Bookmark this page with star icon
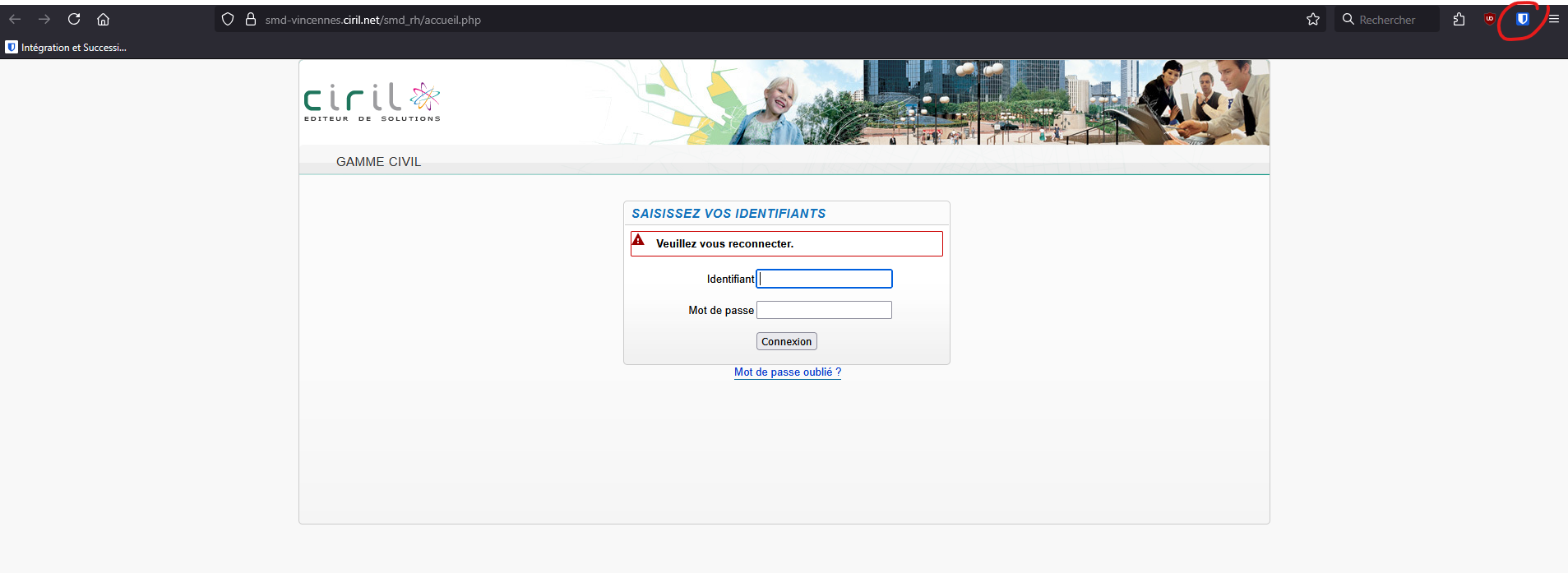This screenshot has height=573, width=1568. (1313, 19)
